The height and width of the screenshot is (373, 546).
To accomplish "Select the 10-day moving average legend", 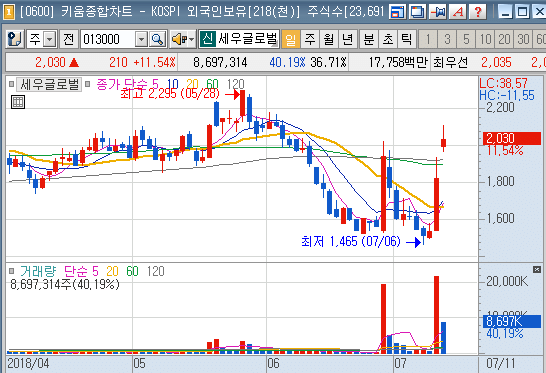I will coord(172,84).
